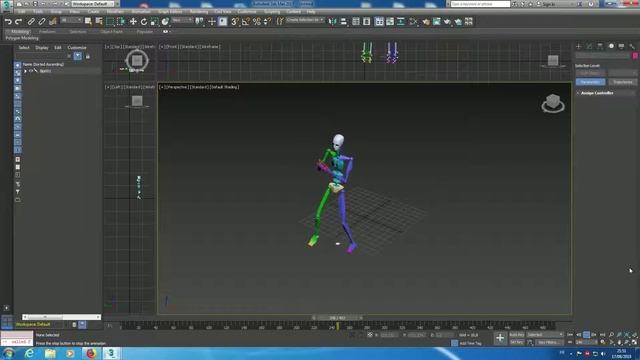Open the Select by Name dialog
This screenshot has width=640, height=360.
click(x=99, y=22)
